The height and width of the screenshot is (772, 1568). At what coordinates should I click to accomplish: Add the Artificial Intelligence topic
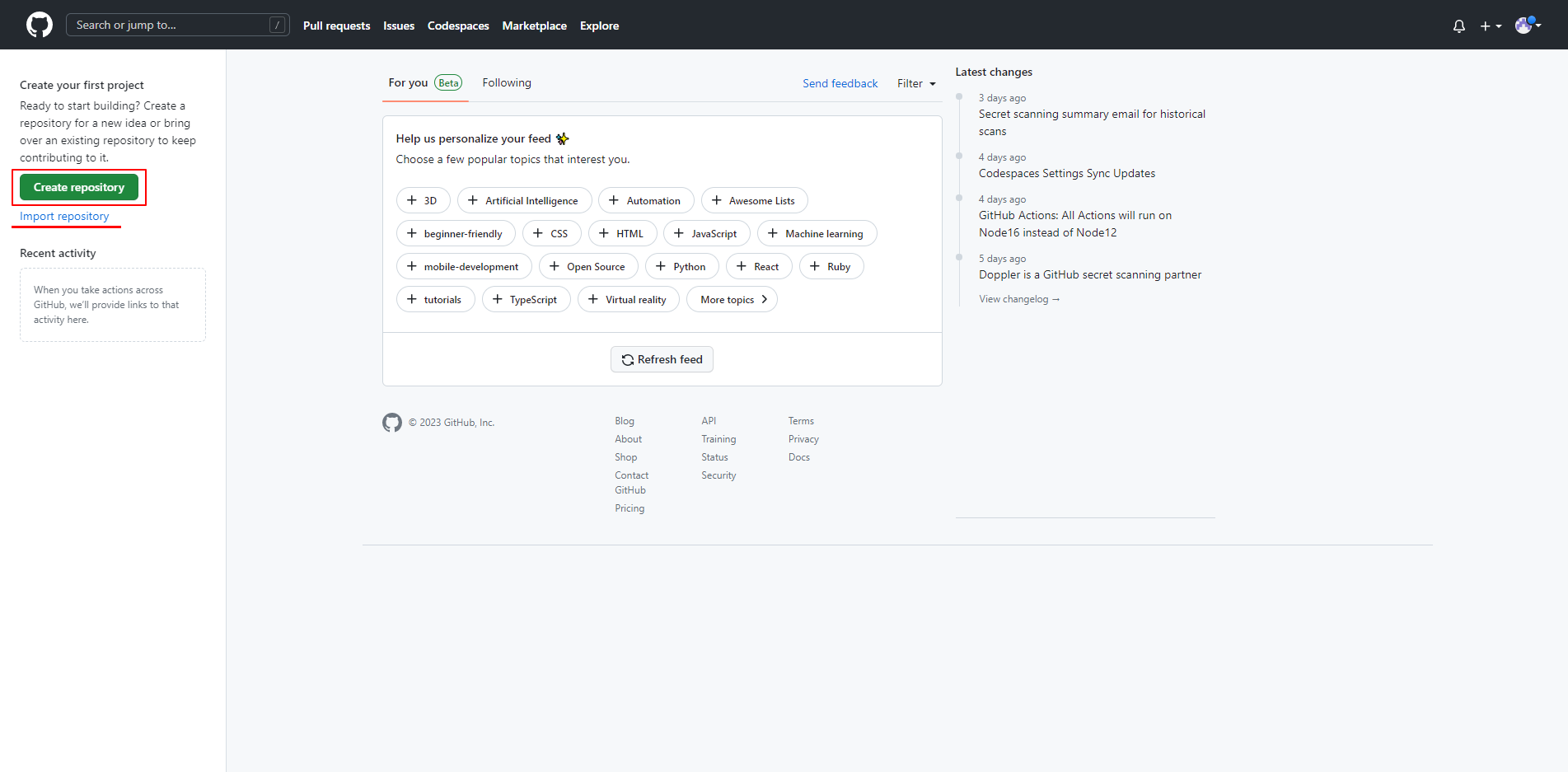tap(524, 200)
